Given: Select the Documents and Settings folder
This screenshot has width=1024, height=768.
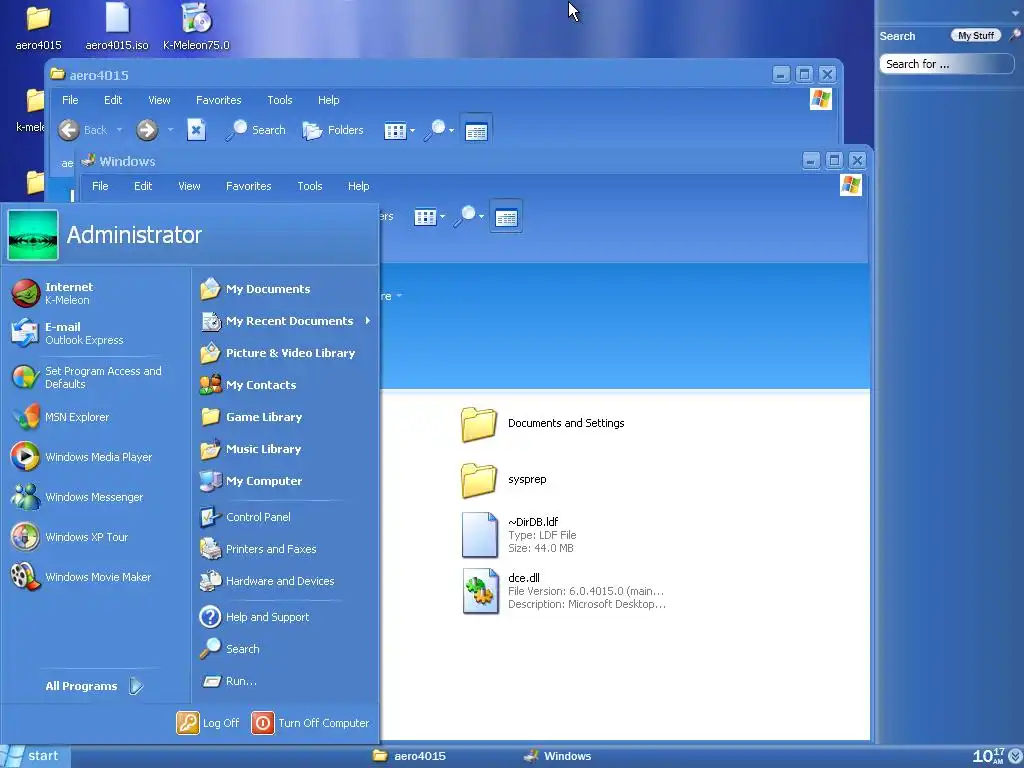Looking at the screenshot, I should (x=542, y=423).
